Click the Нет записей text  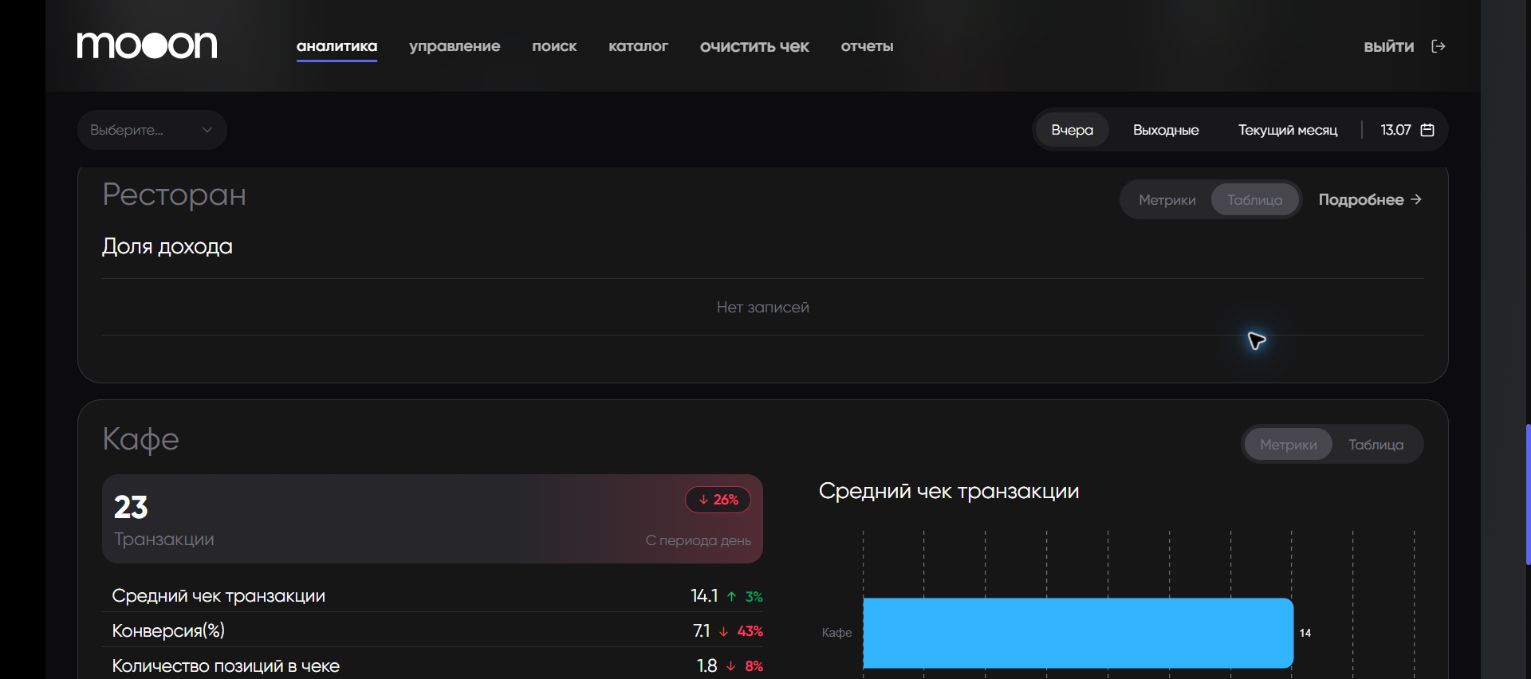coord(763,307)
